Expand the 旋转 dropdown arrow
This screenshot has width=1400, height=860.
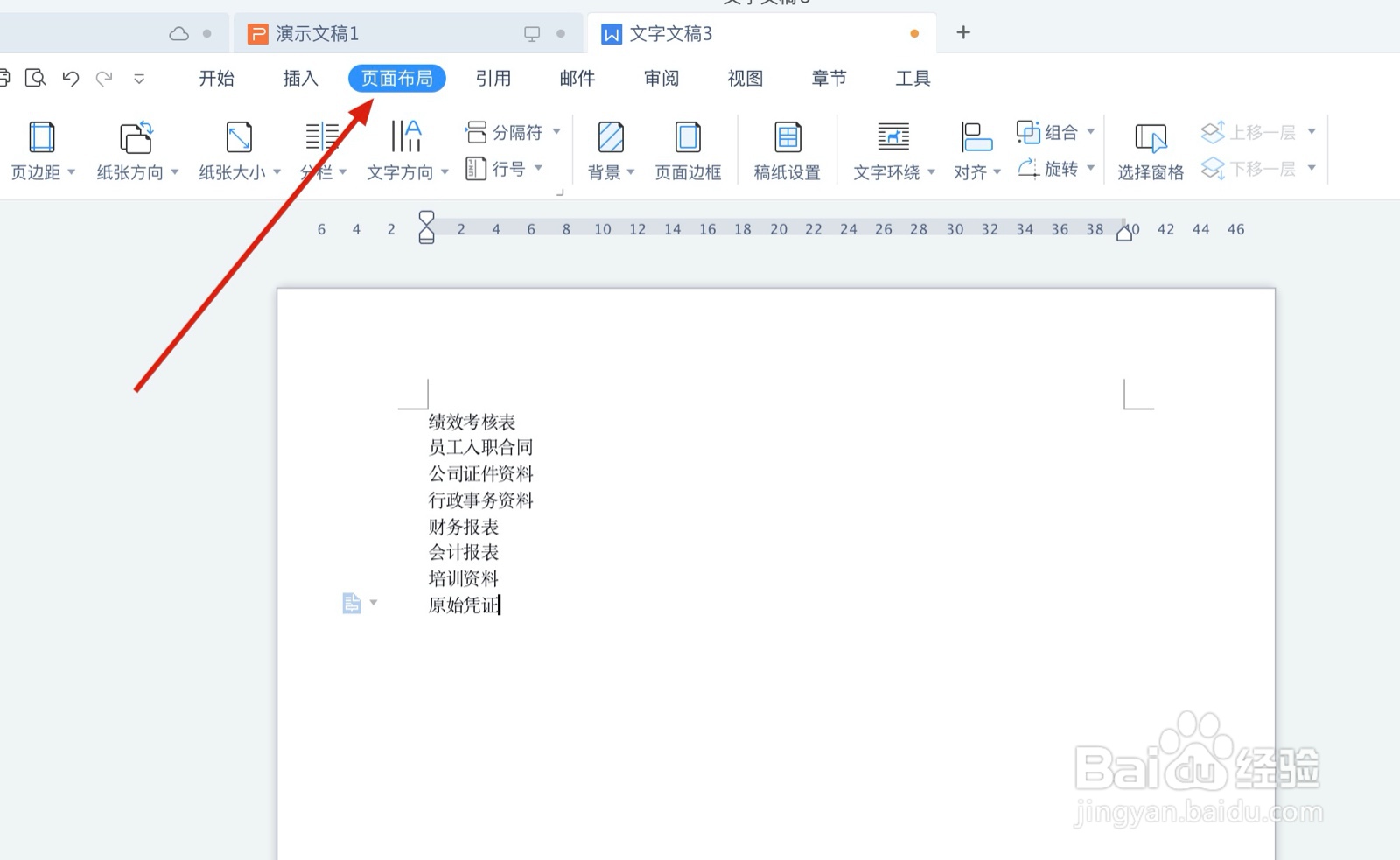[1091, 168]
